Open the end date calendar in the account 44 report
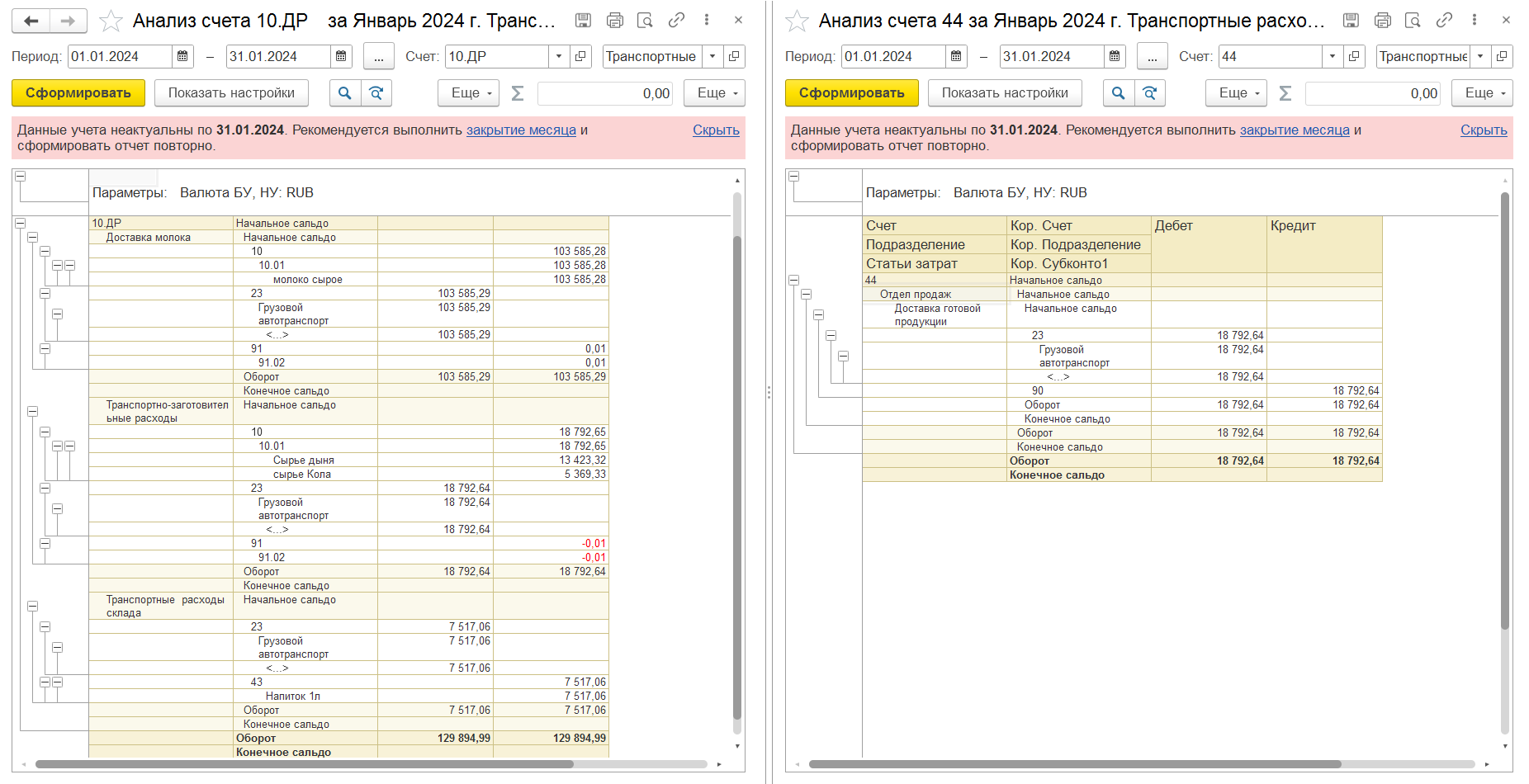Viewport: 1529px width, 784px height. 1115,56
